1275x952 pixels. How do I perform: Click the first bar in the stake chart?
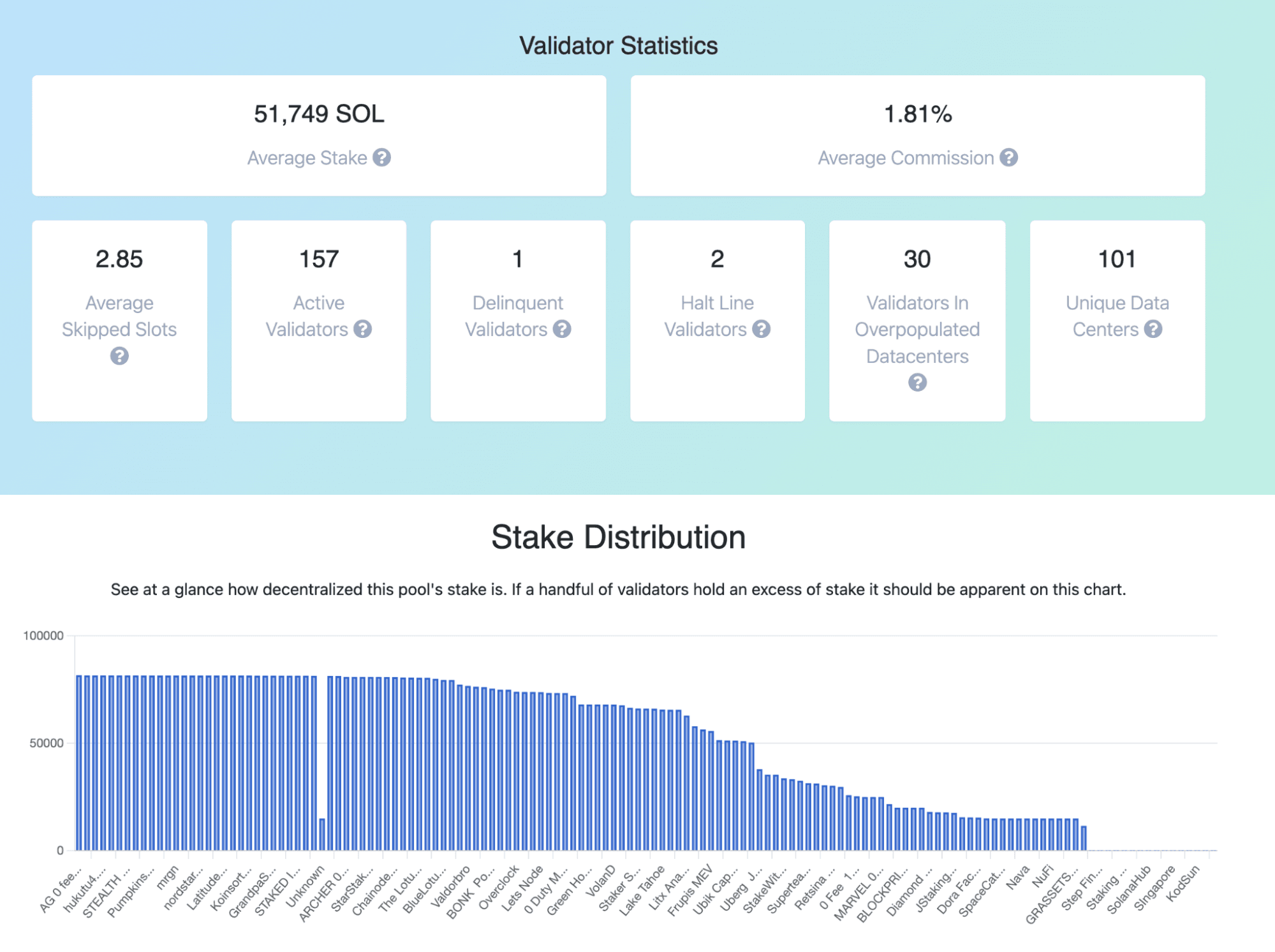click(79, 763)
